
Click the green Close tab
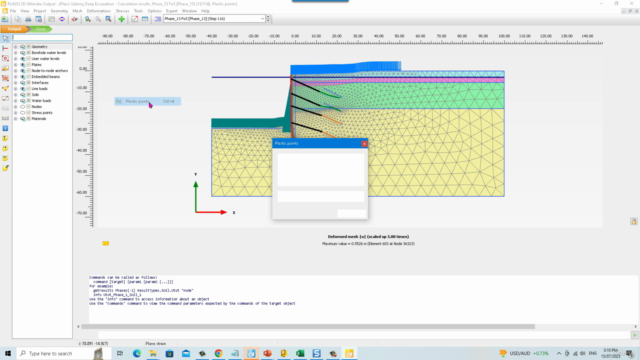coord(40,29)
